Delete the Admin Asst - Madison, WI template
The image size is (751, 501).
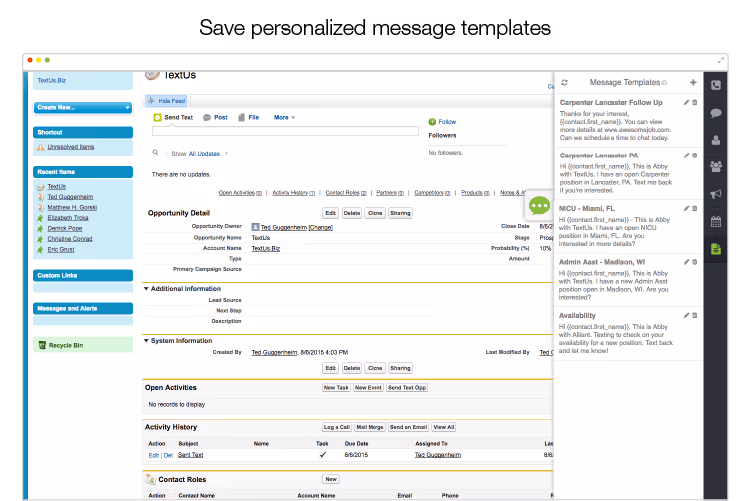[694, 262]
